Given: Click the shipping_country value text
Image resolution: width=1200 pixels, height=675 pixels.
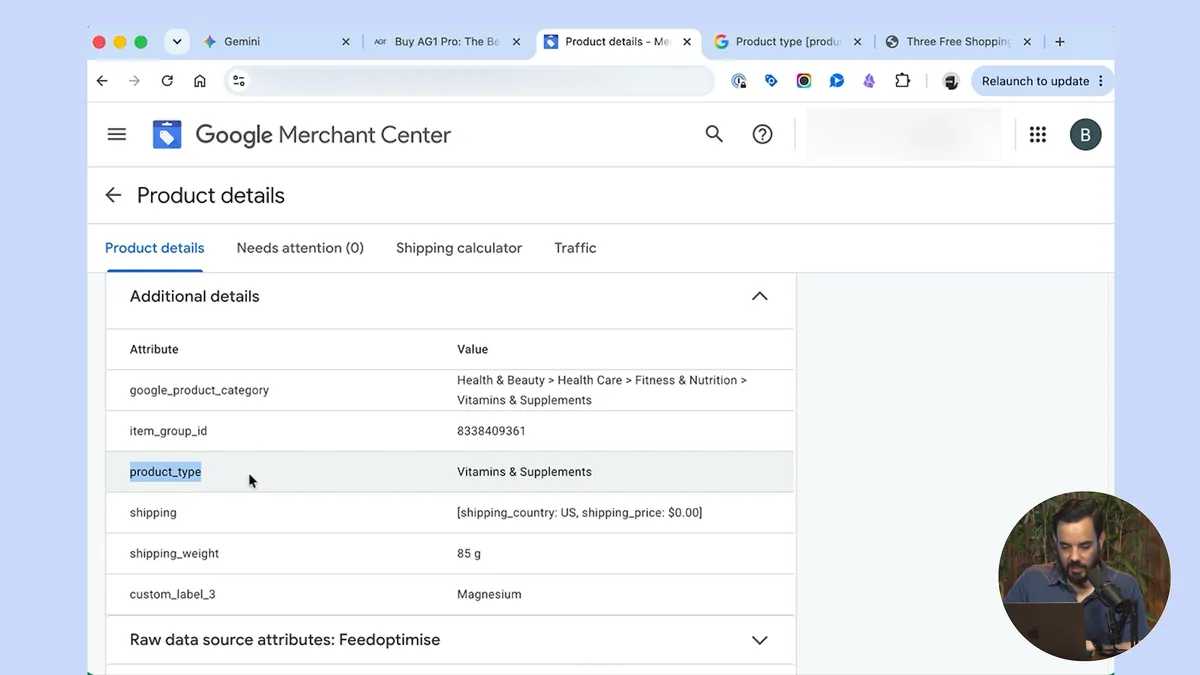Looking at the screenshot, I should 580,513.
